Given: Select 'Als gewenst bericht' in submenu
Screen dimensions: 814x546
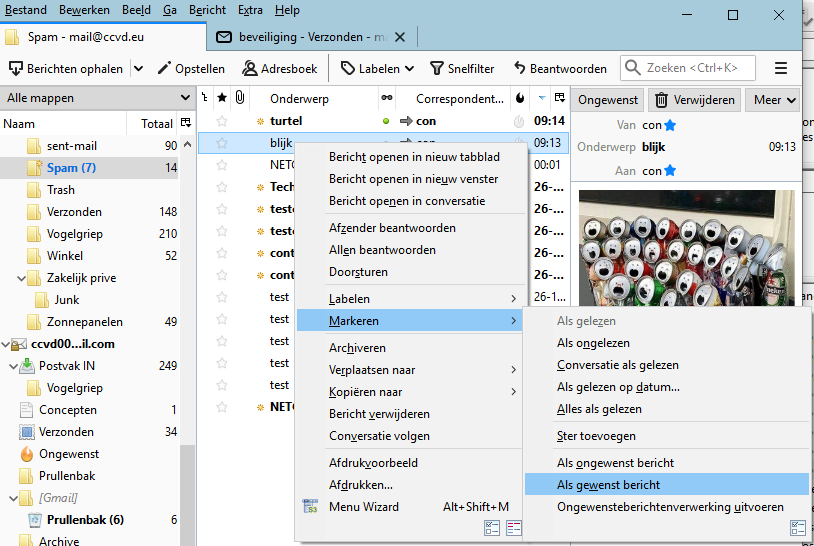Looking at the screenshot, I should tap(608, 485).
